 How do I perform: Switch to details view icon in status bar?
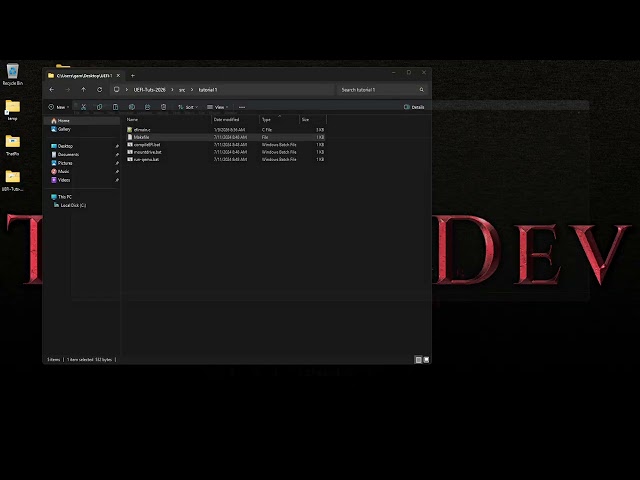[418, 360]
